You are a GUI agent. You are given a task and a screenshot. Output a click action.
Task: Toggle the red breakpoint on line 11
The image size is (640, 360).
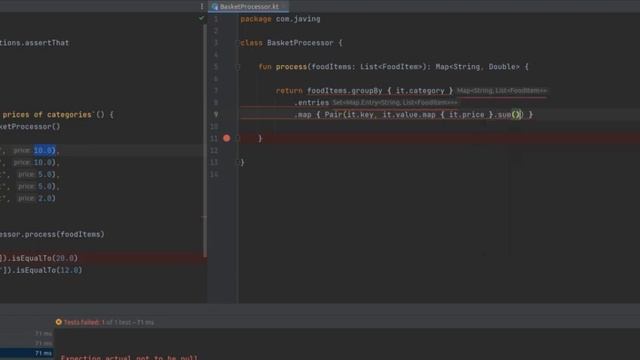point(227,138)
